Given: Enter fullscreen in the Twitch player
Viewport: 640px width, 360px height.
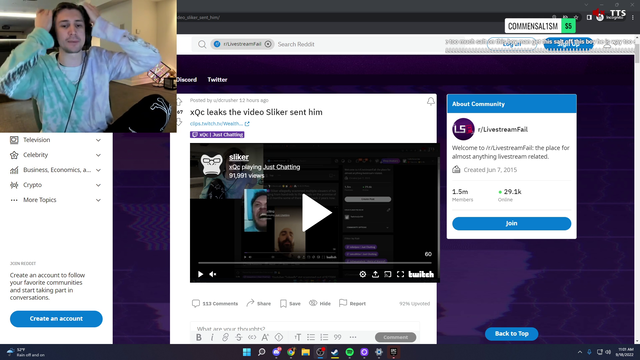Looking at the screenshot, I should 400,274.
